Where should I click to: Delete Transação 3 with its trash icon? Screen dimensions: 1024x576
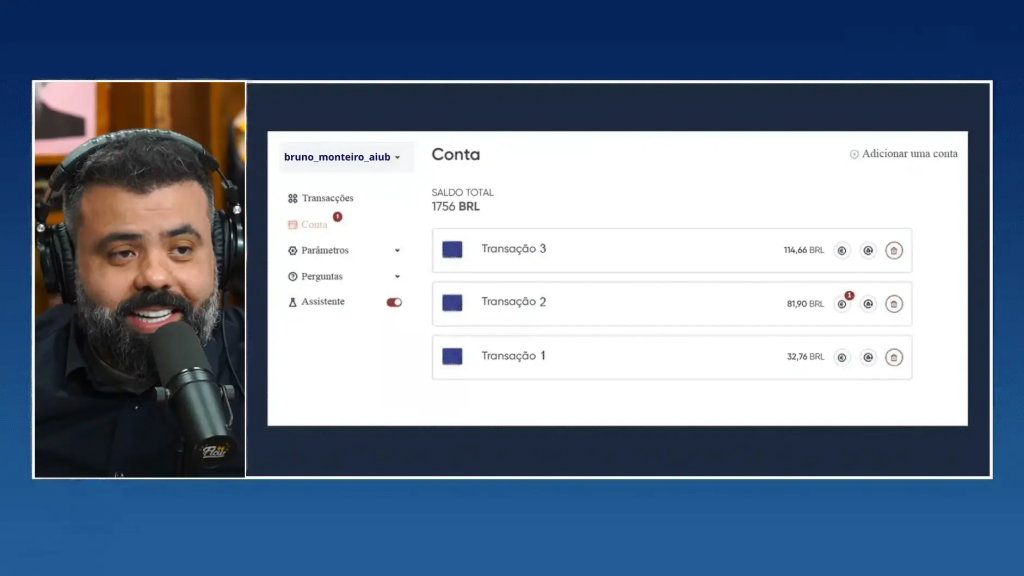click(894, 251)
